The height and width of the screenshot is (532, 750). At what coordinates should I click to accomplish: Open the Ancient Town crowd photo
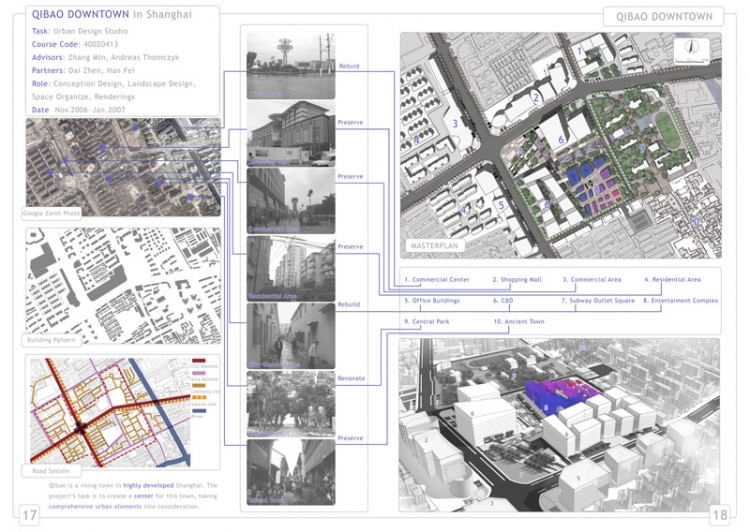[291, 472]
